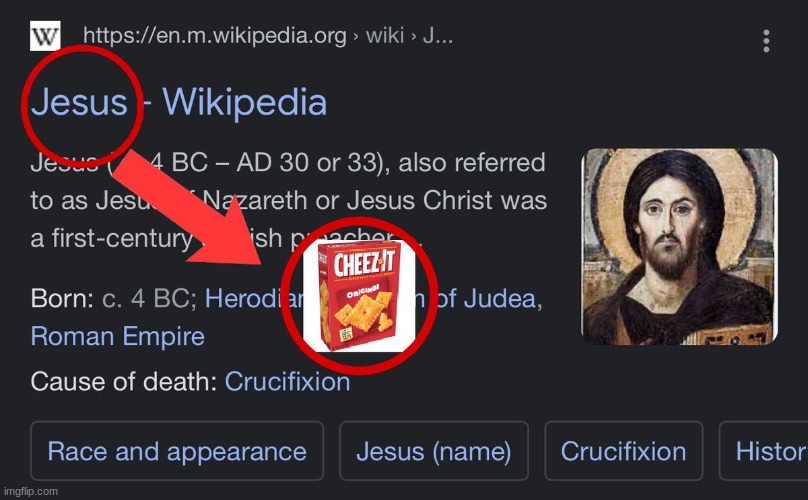
Task: Open Crucifixion link beside Cause of death
Action: pyautogui.click(x=287, y=381)
